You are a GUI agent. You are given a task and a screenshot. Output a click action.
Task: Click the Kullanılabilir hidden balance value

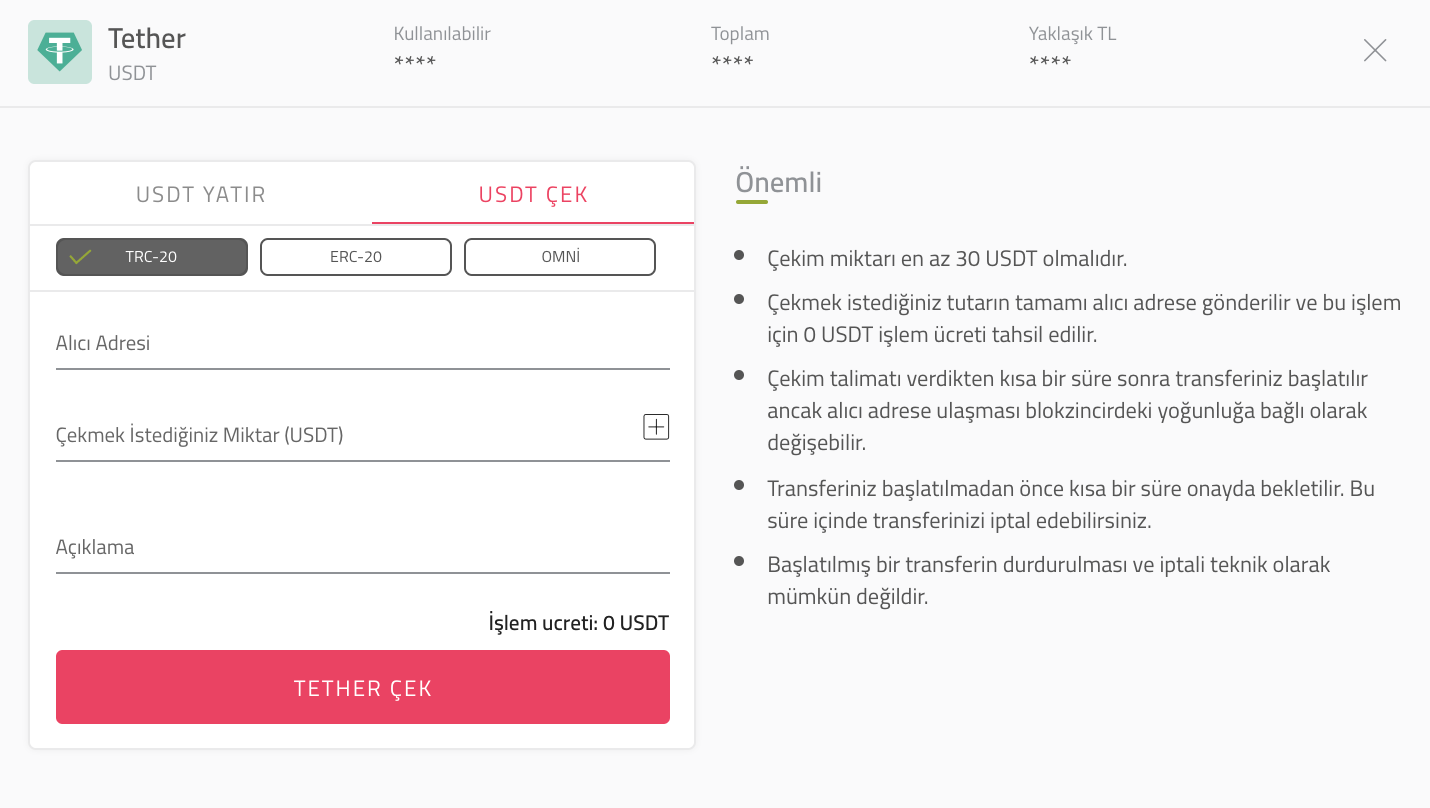tap(415, 63)
